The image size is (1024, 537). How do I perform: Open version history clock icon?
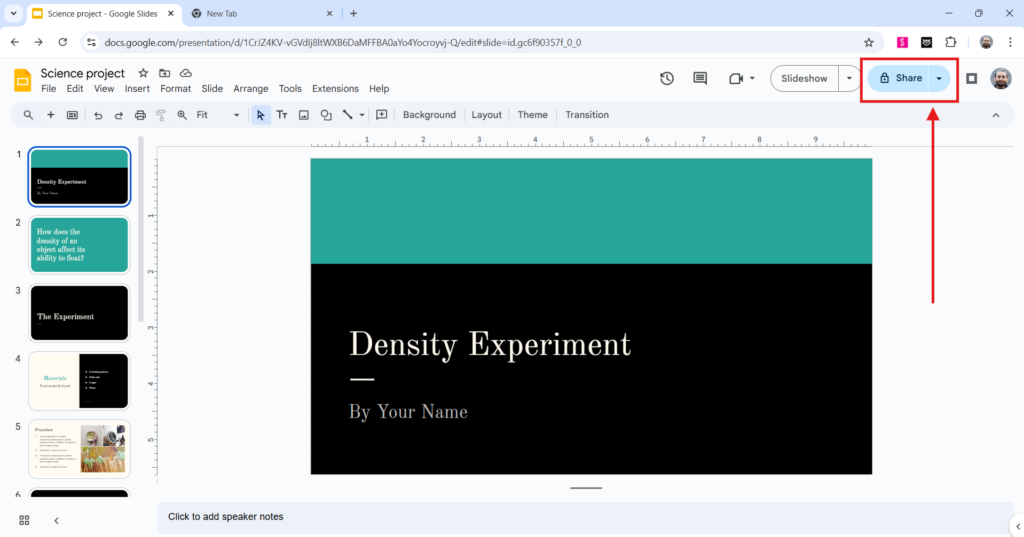(x=667, y=79)
